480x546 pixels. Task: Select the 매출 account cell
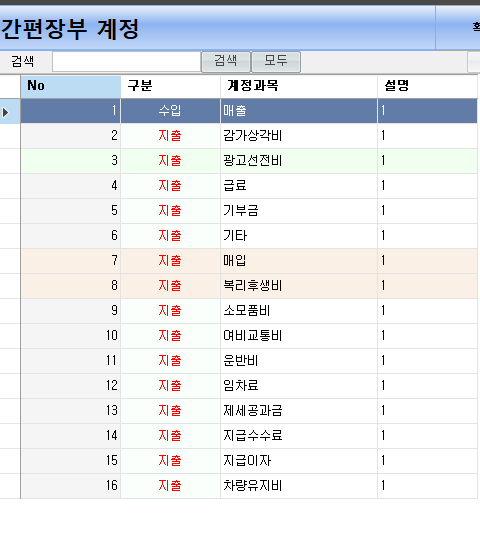coord(299,111)
